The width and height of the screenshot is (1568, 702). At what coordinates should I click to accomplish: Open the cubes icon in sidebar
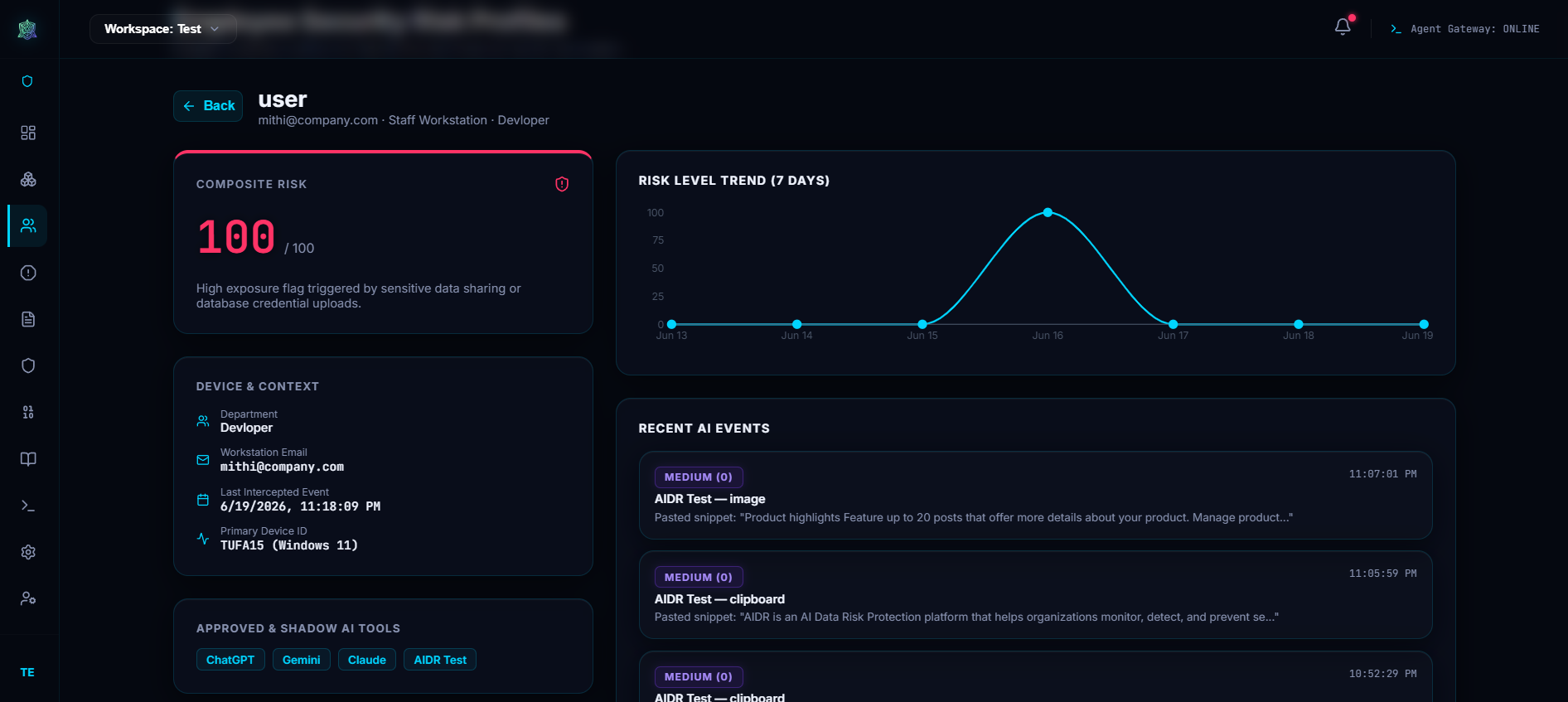[28, 179]
